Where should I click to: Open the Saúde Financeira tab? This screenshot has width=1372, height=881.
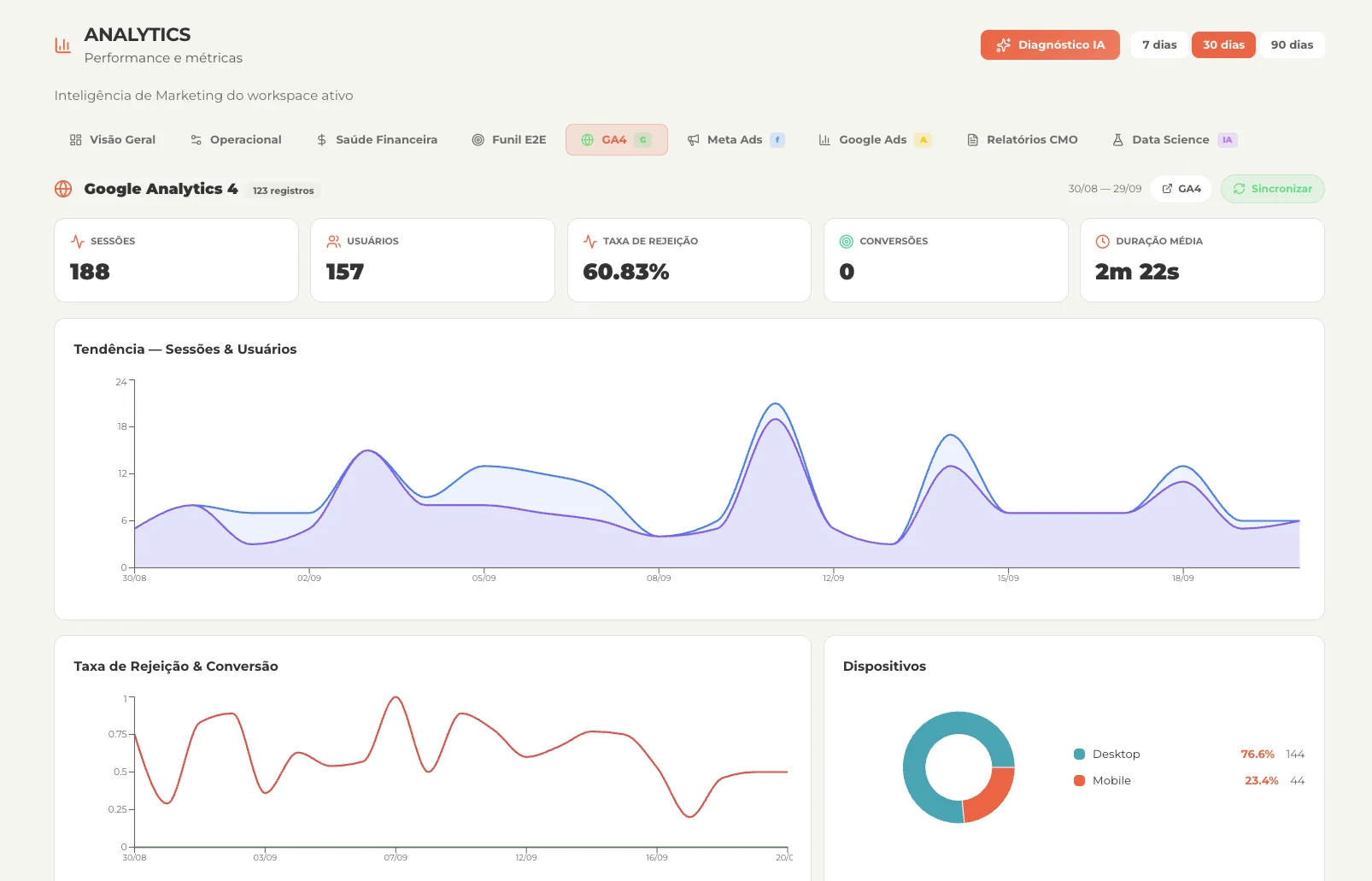(x=377, y=140)
